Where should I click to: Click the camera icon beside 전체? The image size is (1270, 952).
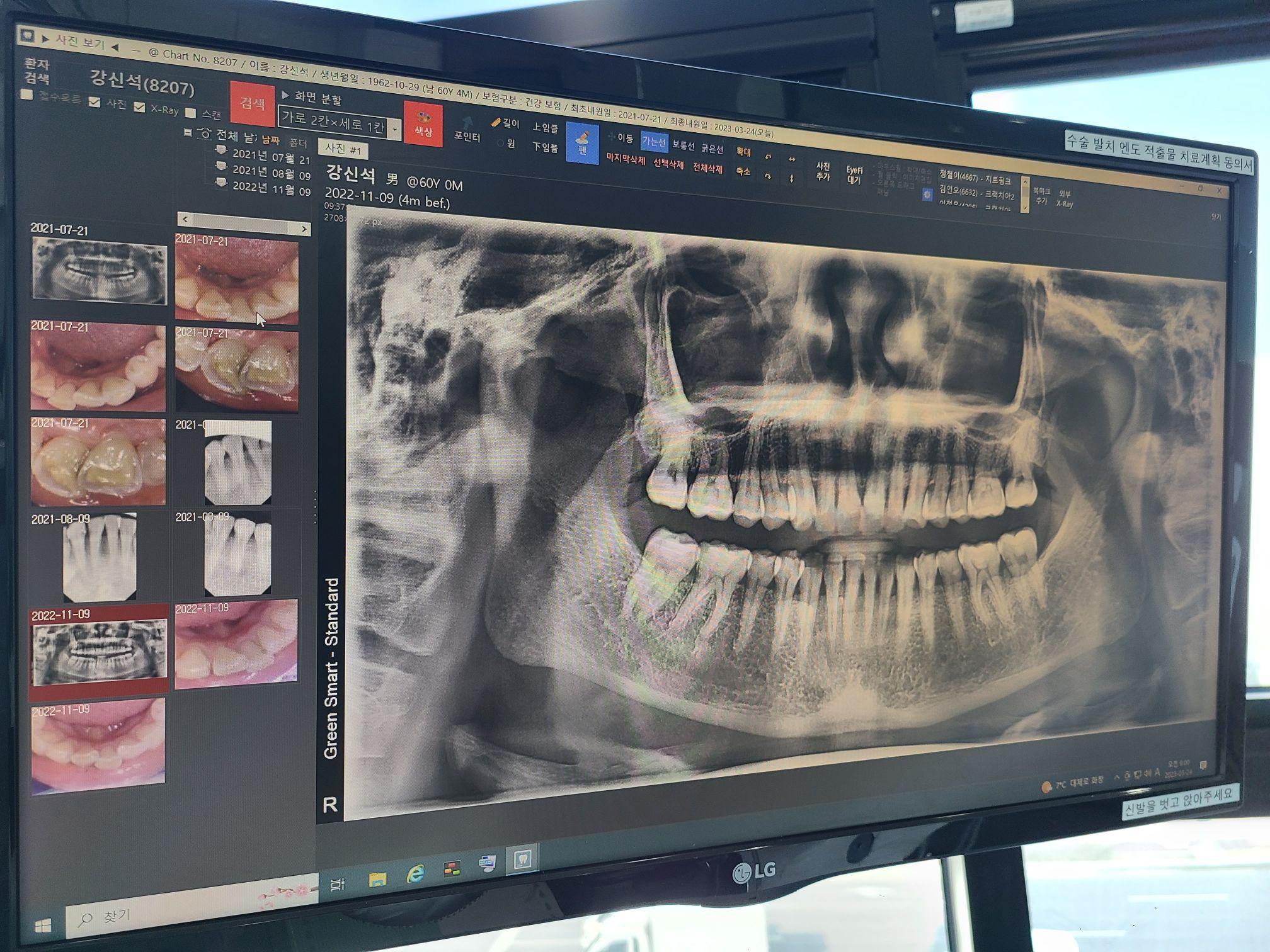pyautogui.click(x=204, y=133)
